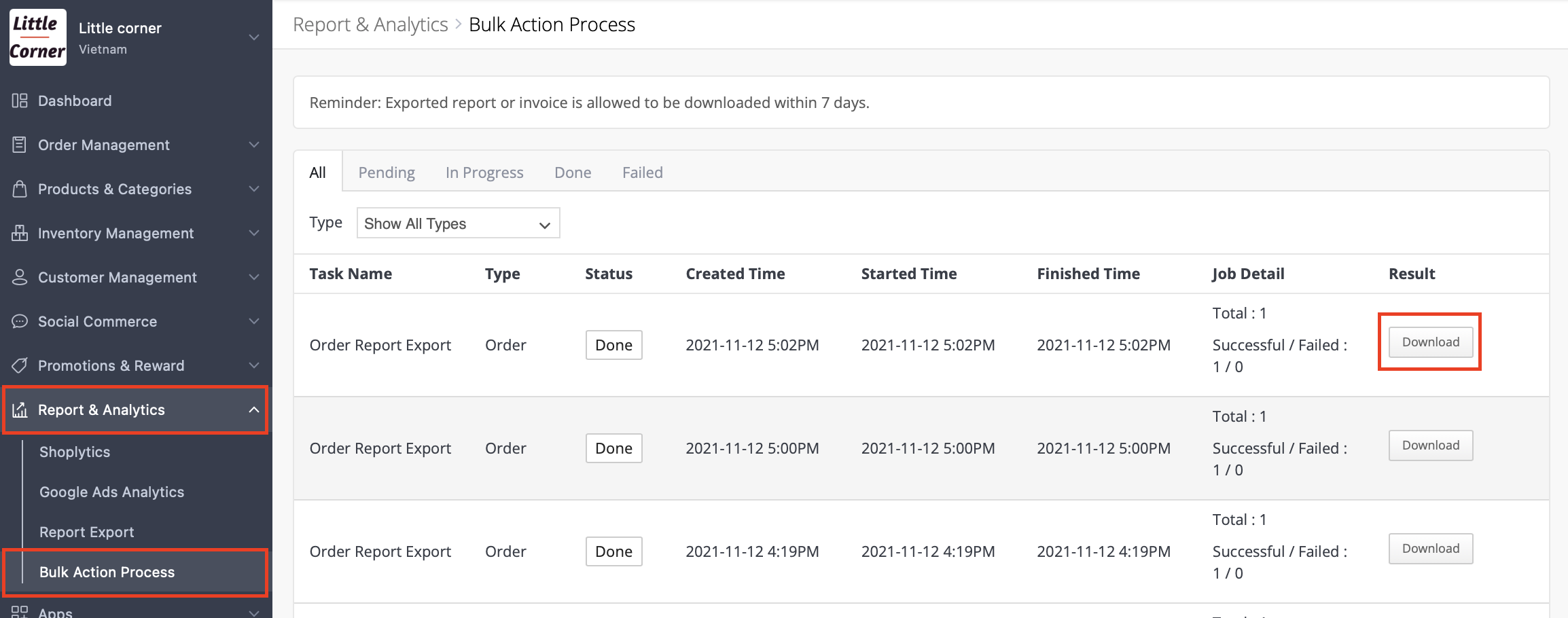Expand Social Commerce chevron
Screen dimensions: 1568x618
254,321
